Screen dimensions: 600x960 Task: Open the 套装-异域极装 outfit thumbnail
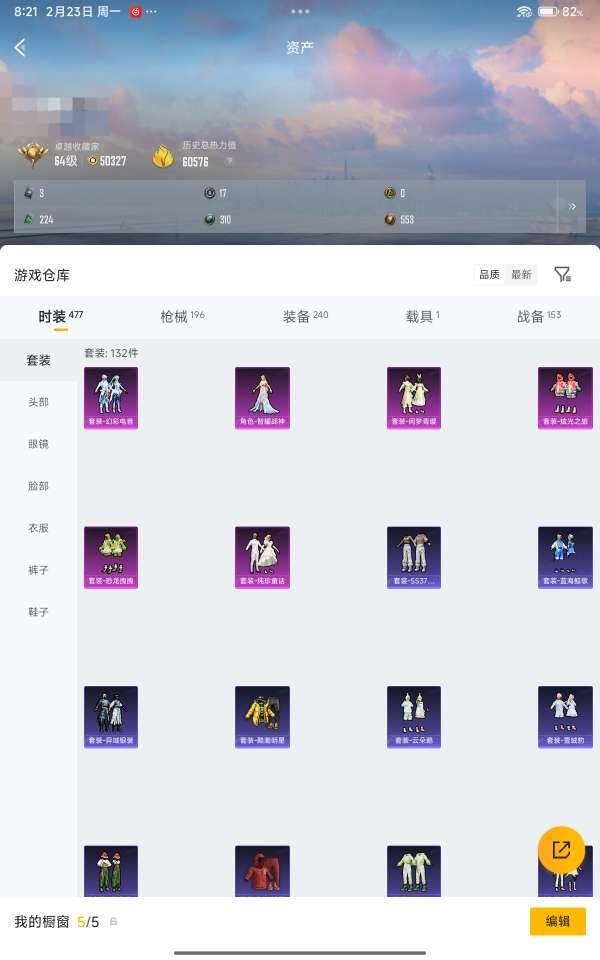click(111, 717)
